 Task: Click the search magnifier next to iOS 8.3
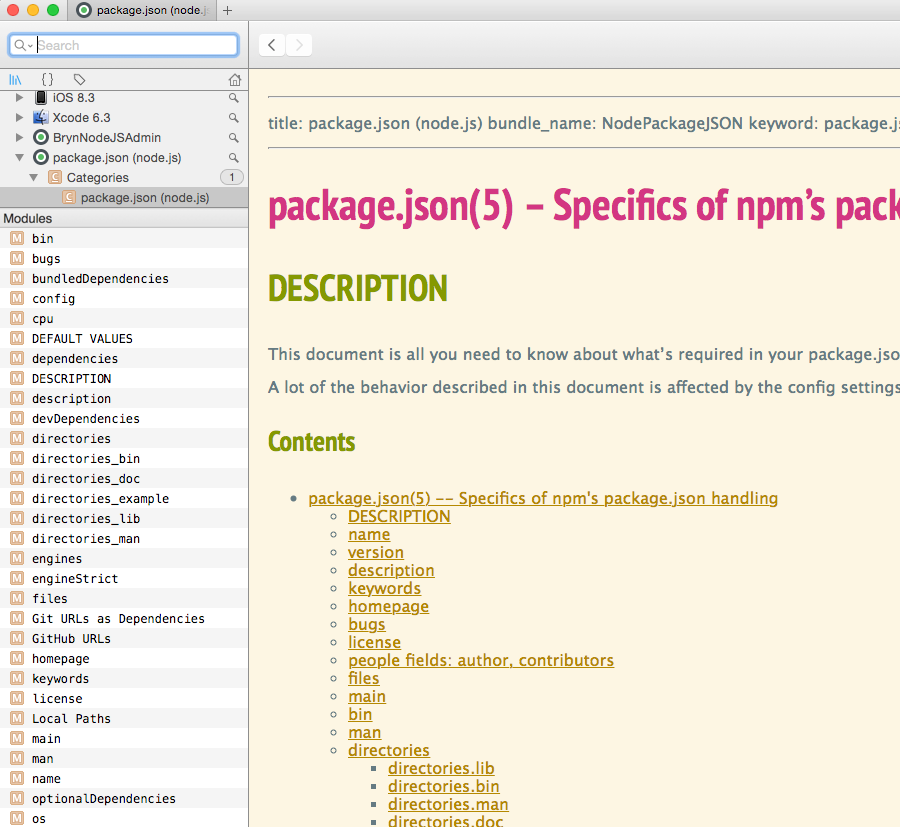click(233, 98)
